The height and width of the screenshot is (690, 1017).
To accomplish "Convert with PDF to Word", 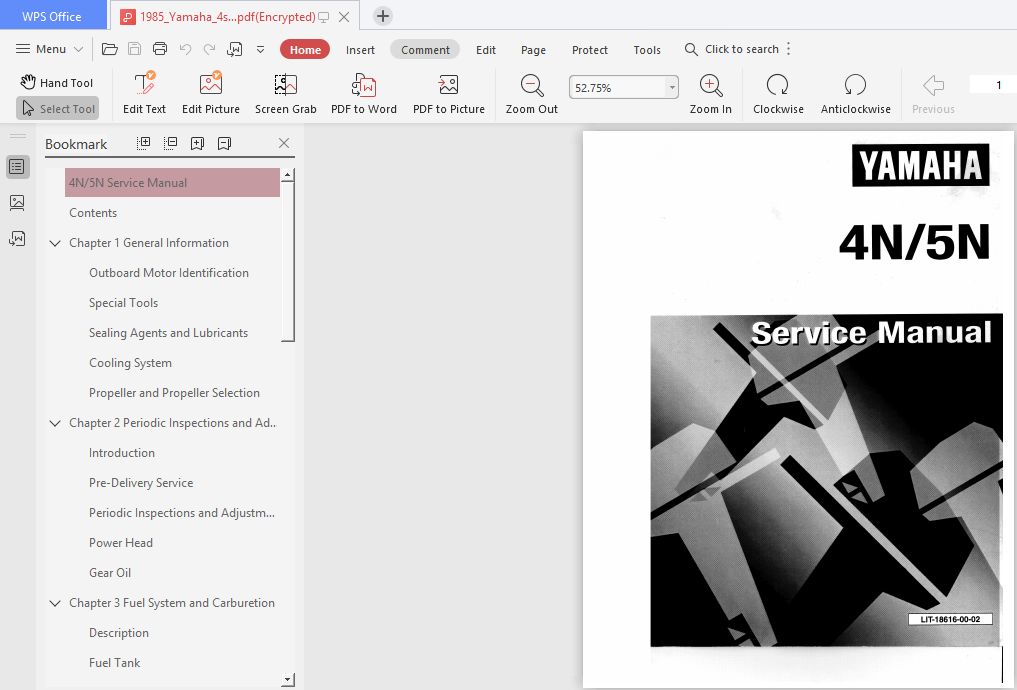I will point(364,93).
